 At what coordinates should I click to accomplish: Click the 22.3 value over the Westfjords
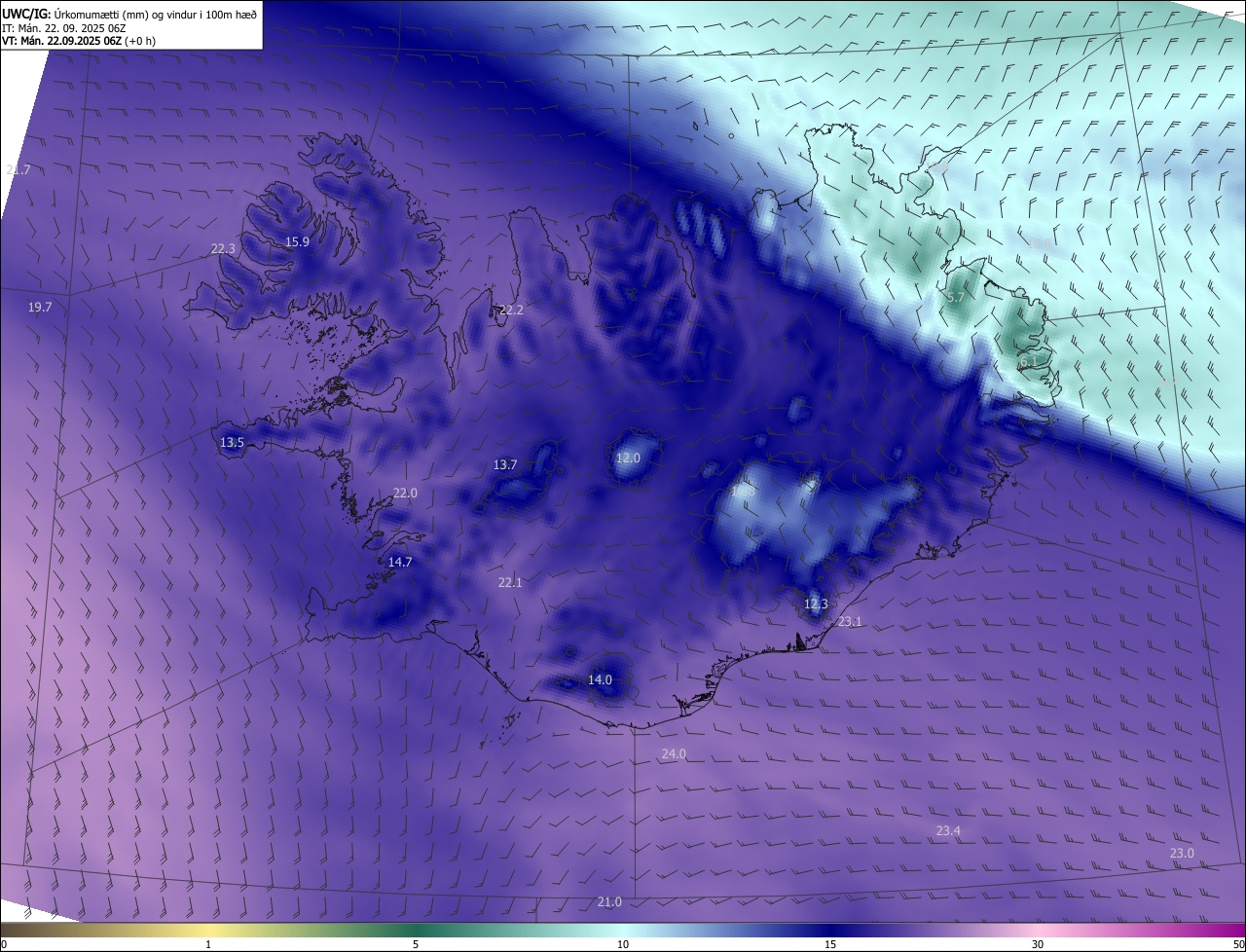click(x=223, y=248)
